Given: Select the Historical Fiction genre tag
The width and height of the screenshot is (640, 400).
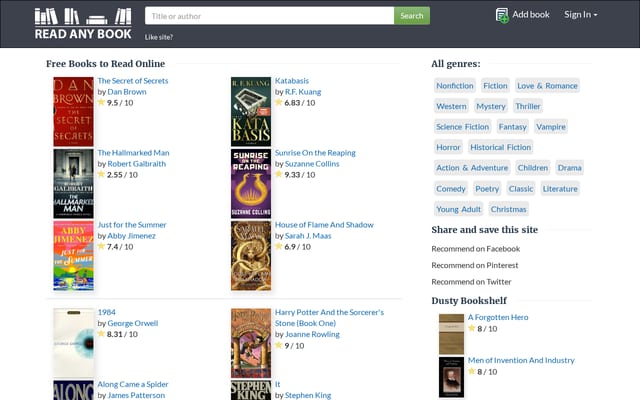Looking at the screenshot, I should tap(500, 147).
